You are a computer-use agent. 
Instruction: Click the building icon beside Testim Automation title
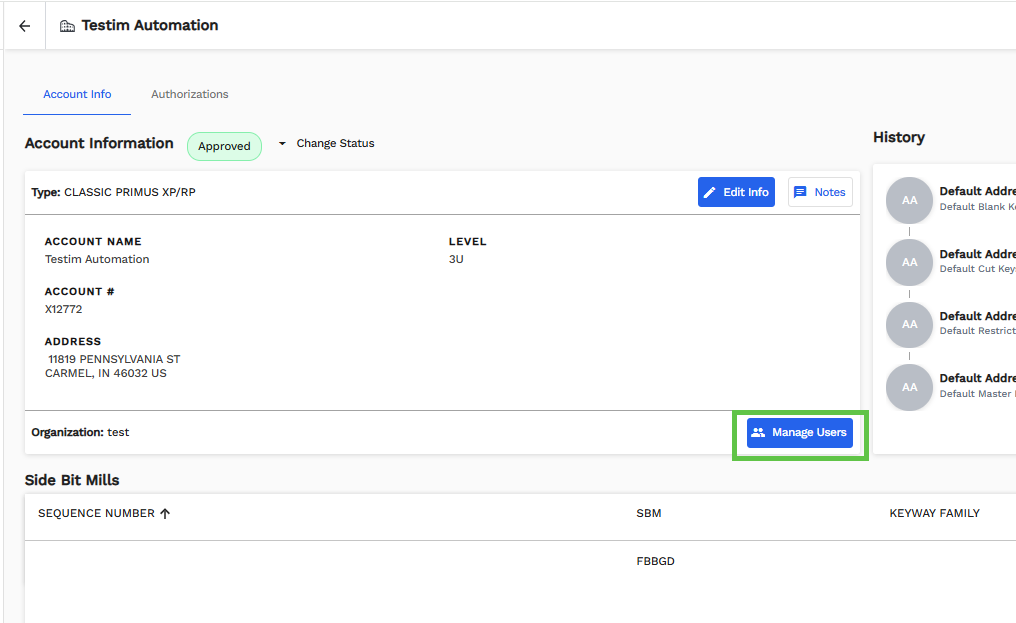click(67, 26)
